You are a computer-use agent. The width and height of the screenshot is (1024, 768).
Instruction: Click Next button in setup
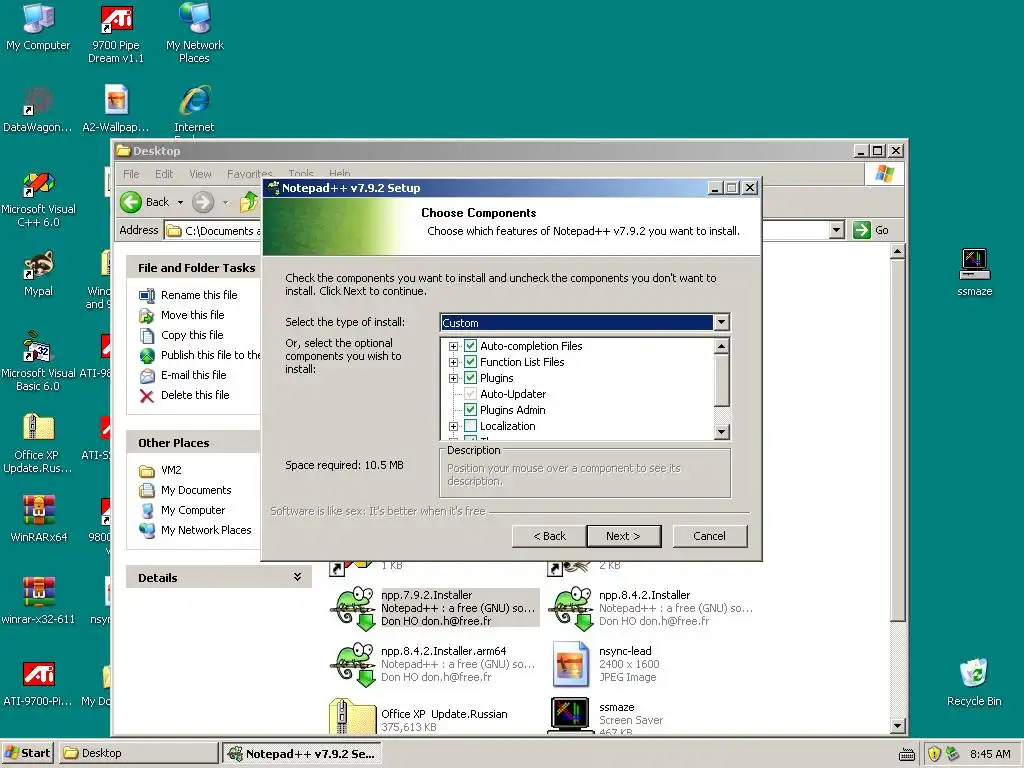(x=624, y=536)
